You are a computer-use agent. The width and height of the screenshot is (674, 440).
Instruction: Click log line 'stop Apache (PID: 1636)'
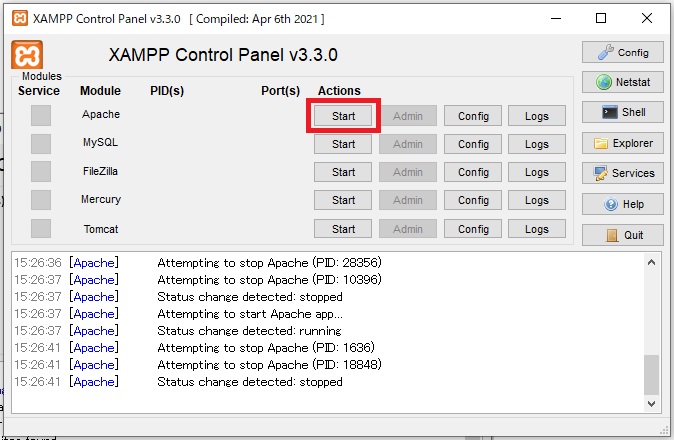tap(266, 348)
